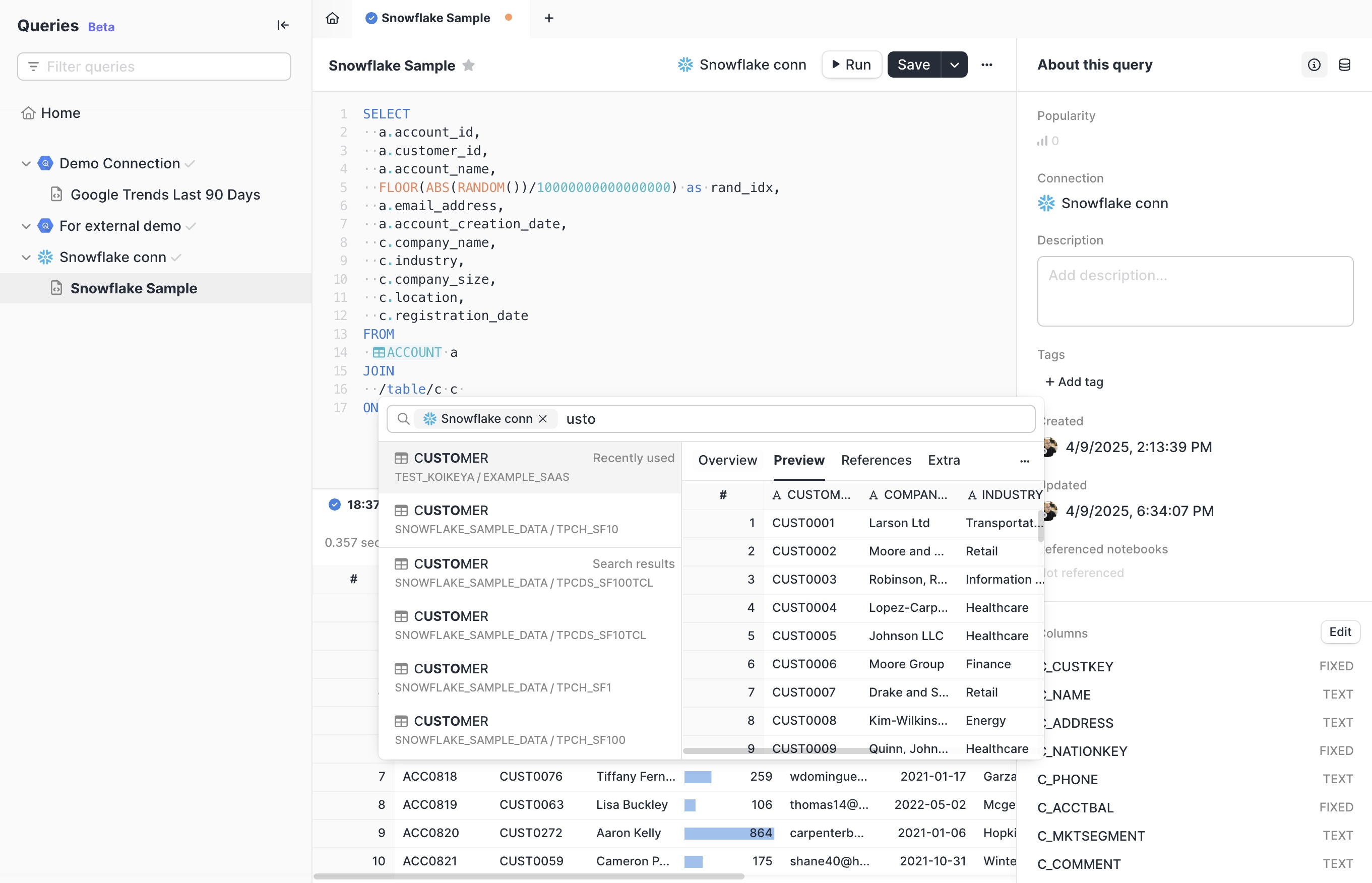Show the query info panel icon
The image size is (1372, 883).
(1314, 65)
